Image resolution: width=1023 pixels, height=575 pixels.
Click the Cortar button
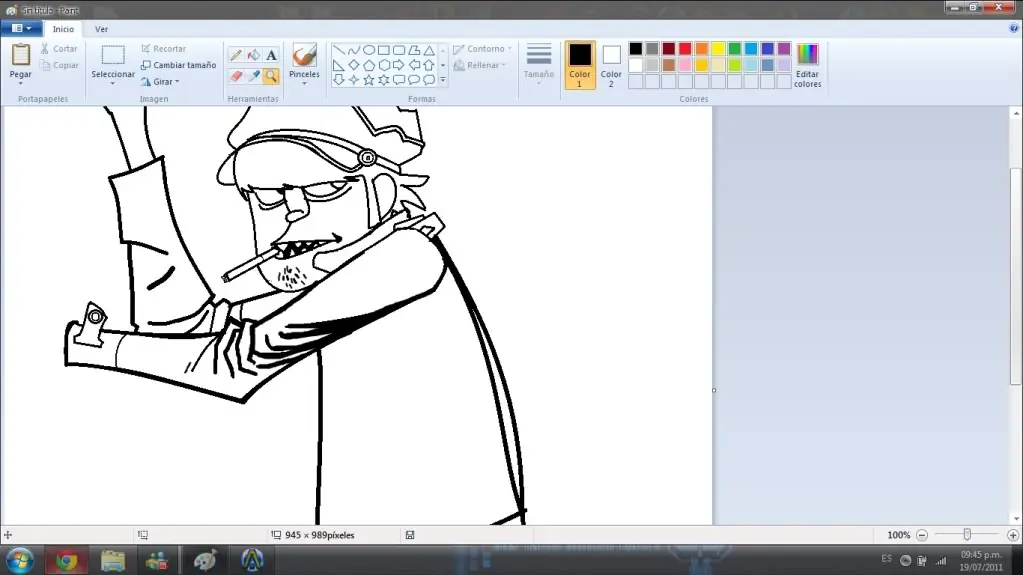pyautogui.click(x=59, y=49)
